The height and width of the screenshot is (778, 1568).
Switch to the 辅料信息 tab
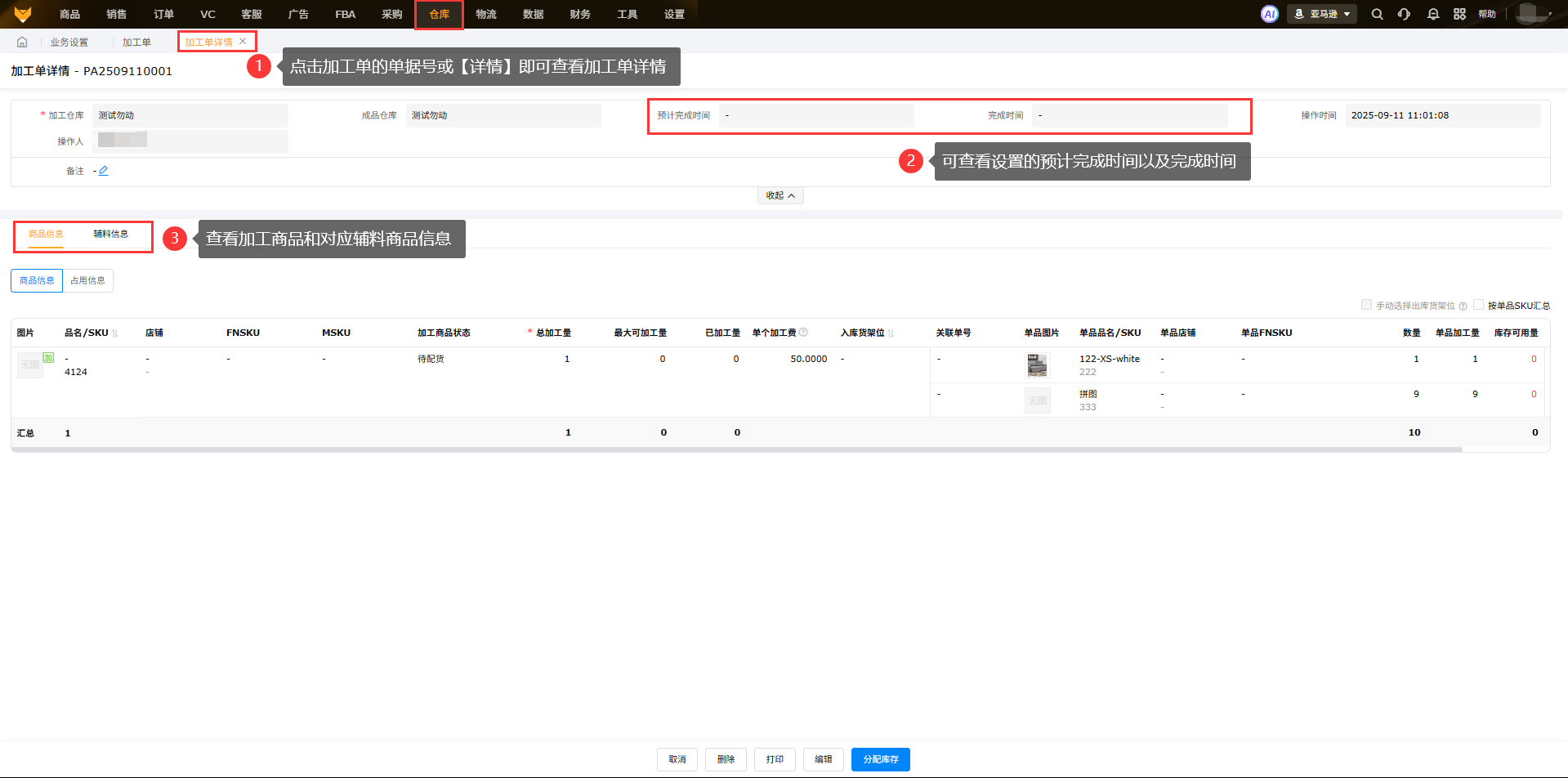coord(110,235)
